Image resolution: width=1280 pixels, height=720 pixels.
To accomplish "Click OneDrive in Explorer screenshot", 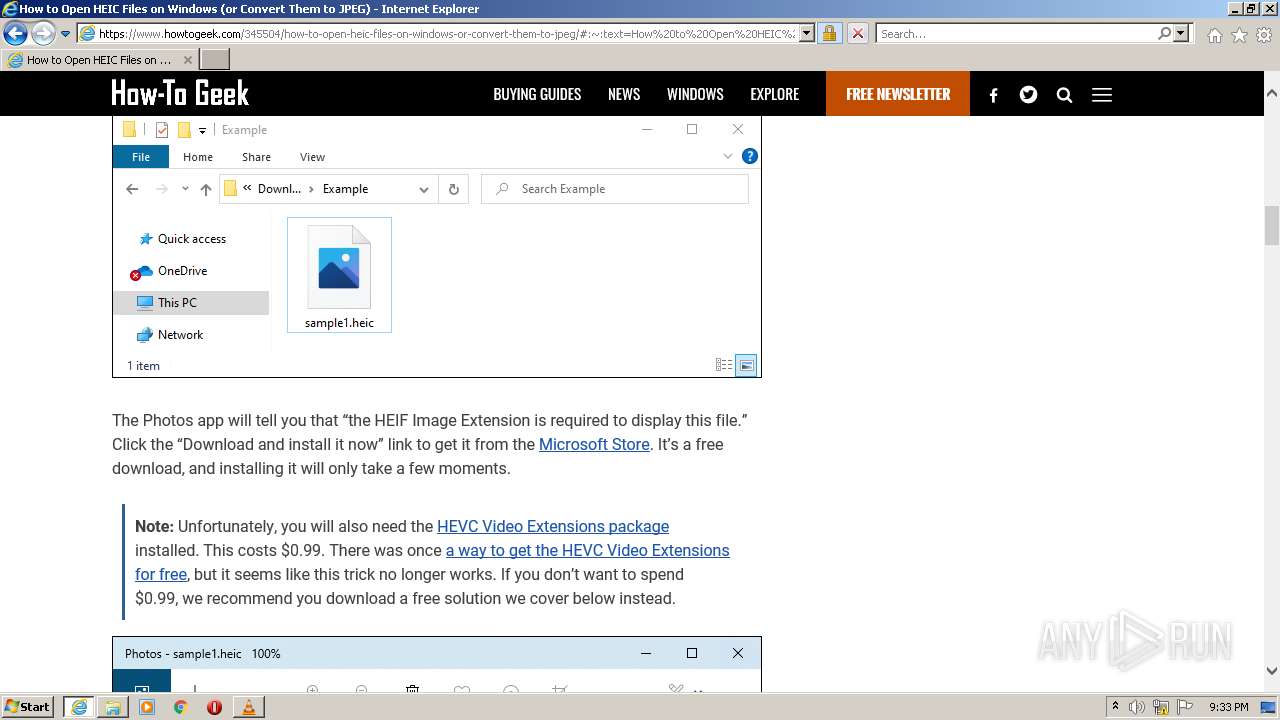I will point(182,271).
